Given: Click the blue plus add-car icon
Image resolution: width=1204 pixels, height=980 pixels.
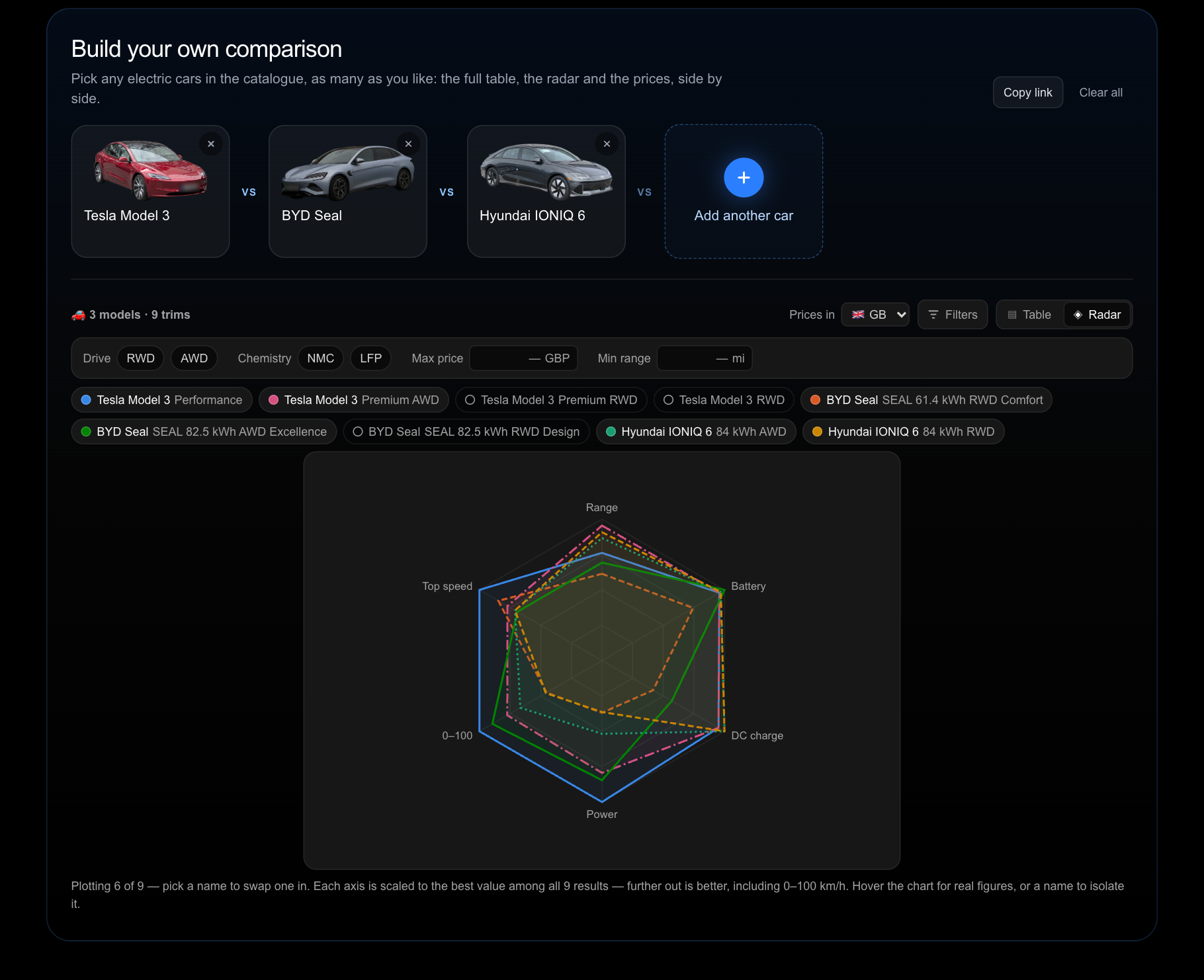Looking at the screenshot, I should (744, 177).
